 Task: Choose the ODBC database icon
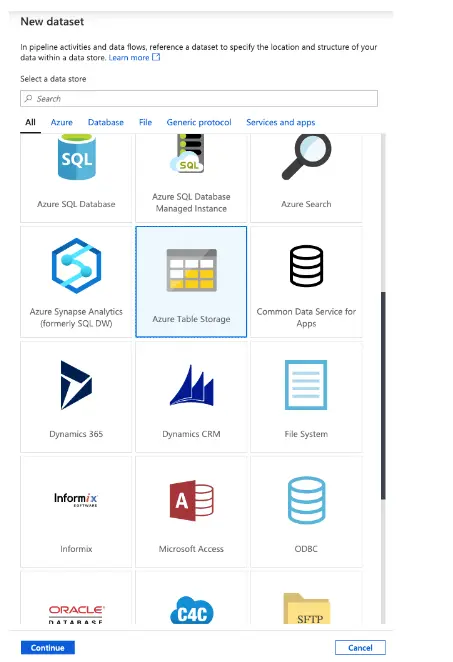tap(307, 500)
